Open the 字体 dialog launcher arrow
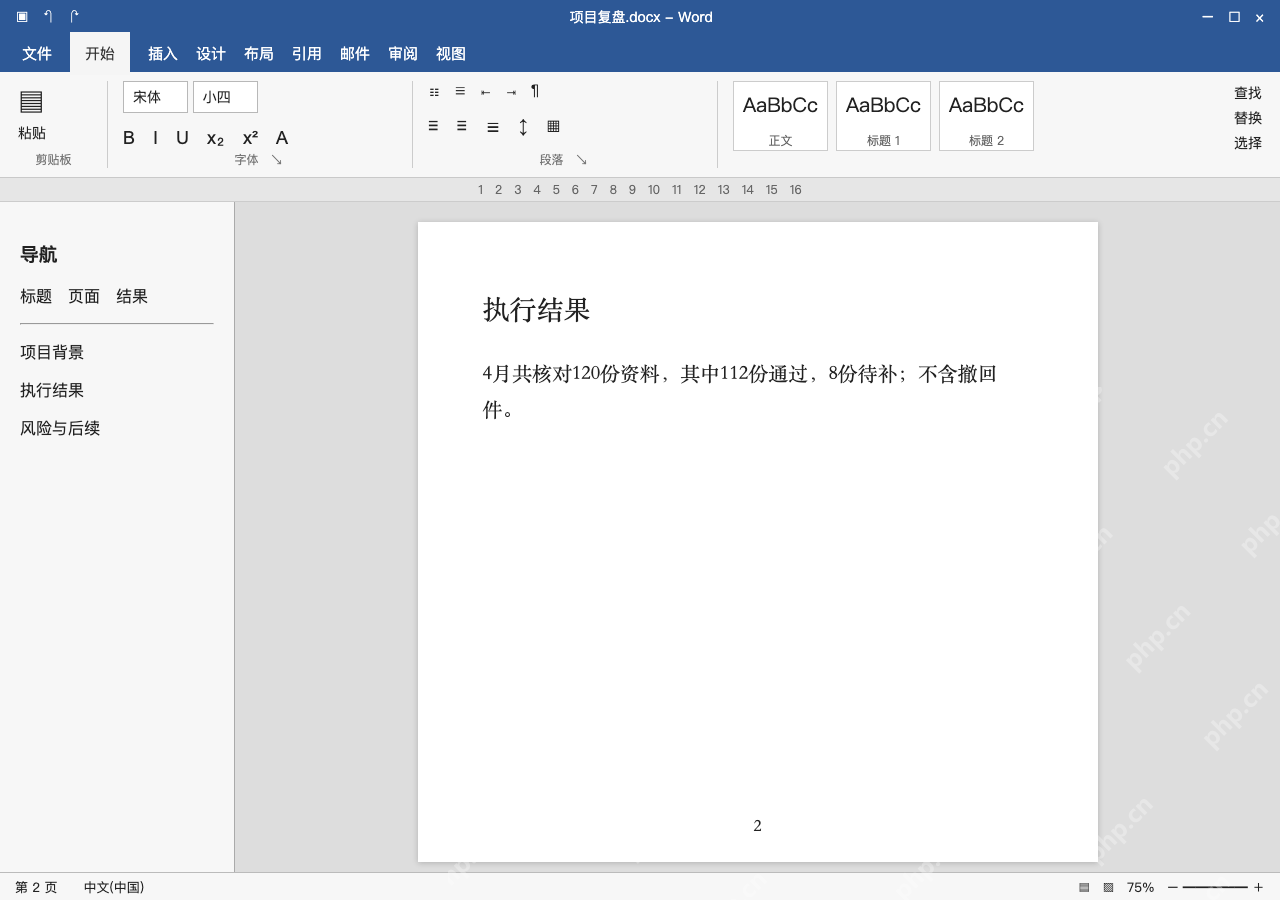 click(x=277, y=160)
